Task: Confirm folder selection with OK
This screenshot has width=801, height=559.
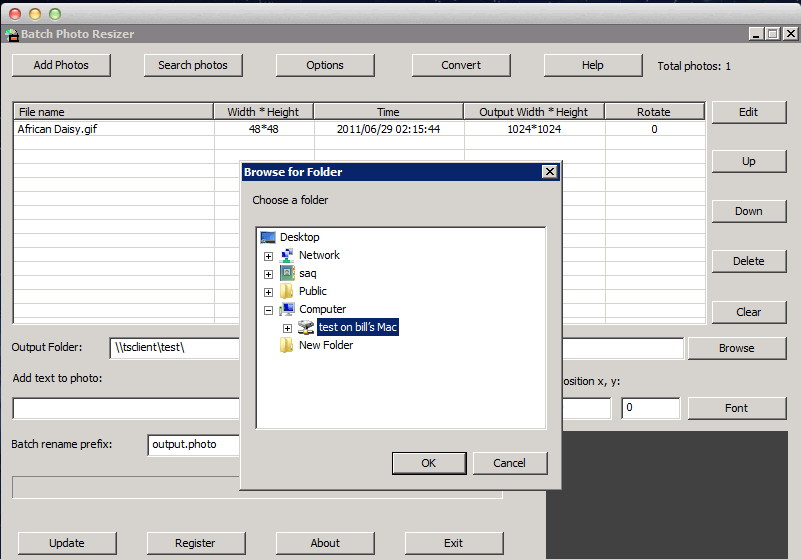Action: (x=428, y=463)
